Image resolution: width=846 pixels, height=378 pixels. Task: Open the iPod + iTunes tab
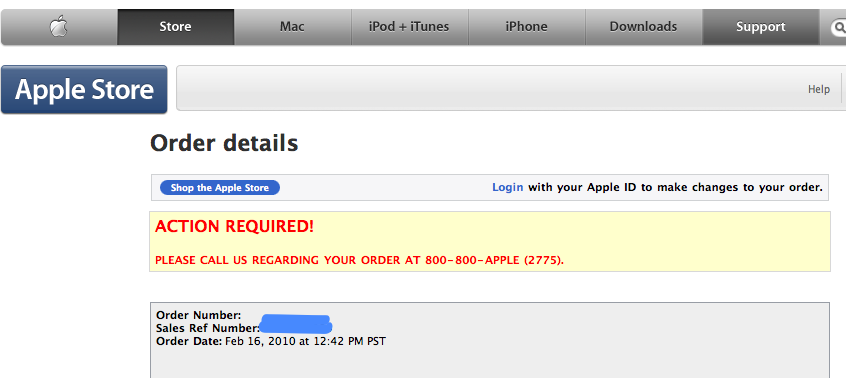tap(409, 26)
